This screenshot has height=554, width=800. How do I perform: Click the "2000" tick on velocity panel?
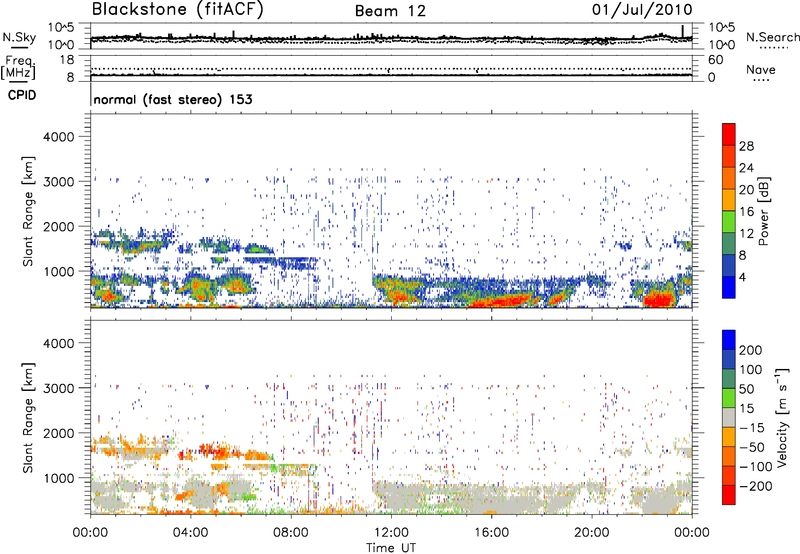[58, 433]
